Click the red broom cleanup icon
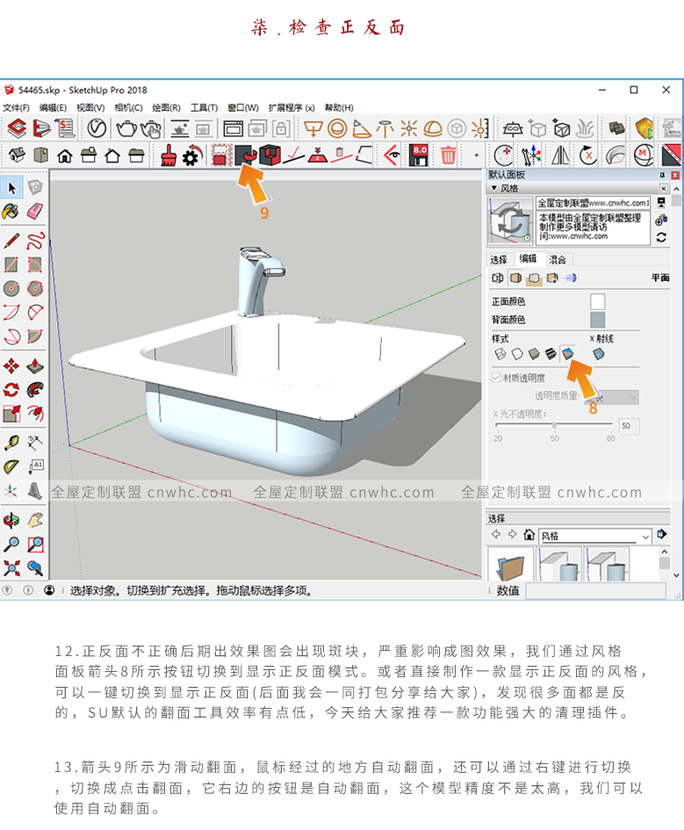Screen dimensions: 684x830 coord(168,156)
